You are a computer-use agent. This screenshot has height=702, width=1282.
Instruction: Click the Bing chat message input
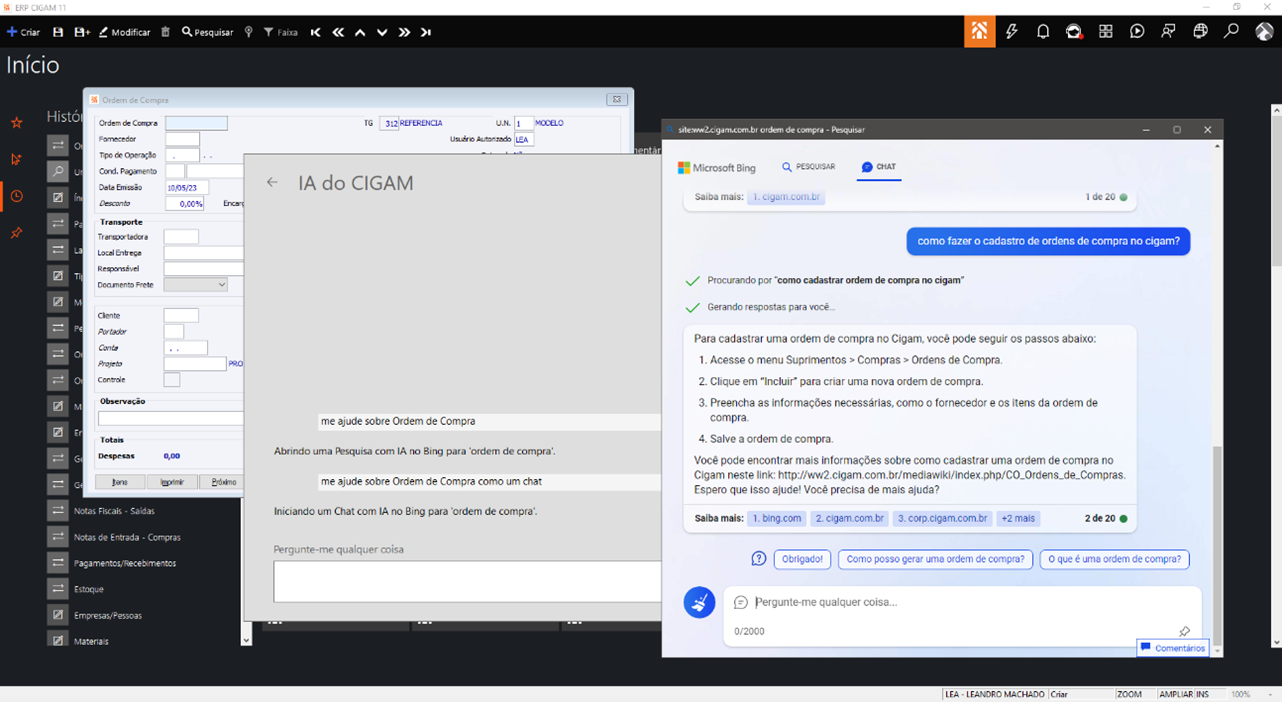(x=960, y=602)
